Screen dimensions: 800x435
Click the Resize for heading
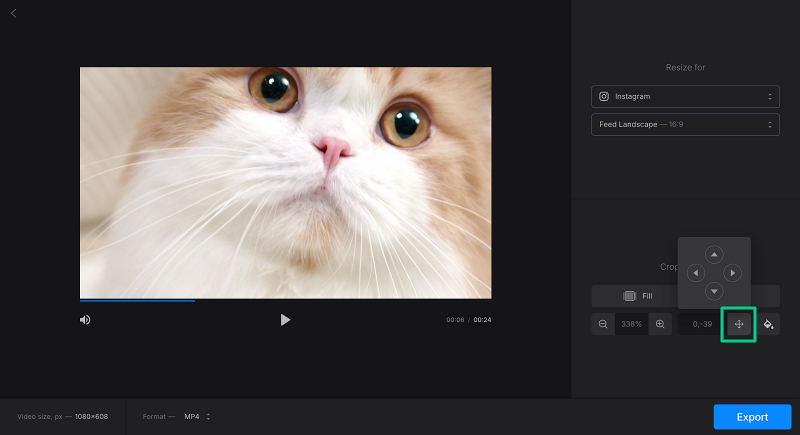click(x=685, y=67)
